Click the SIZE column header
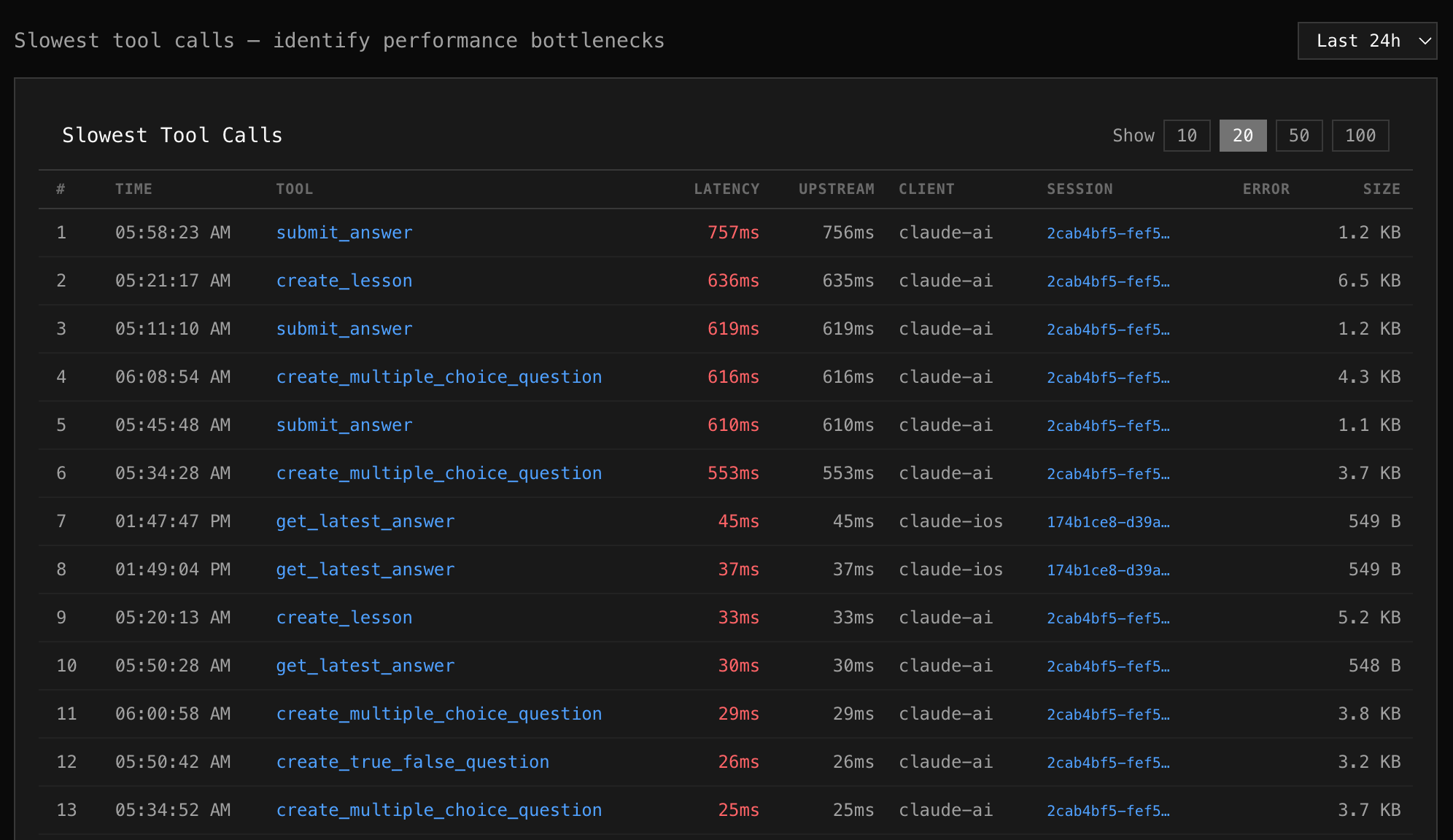The width and height of the screenshot is (1453, 840). click(x=1382, y=189)
